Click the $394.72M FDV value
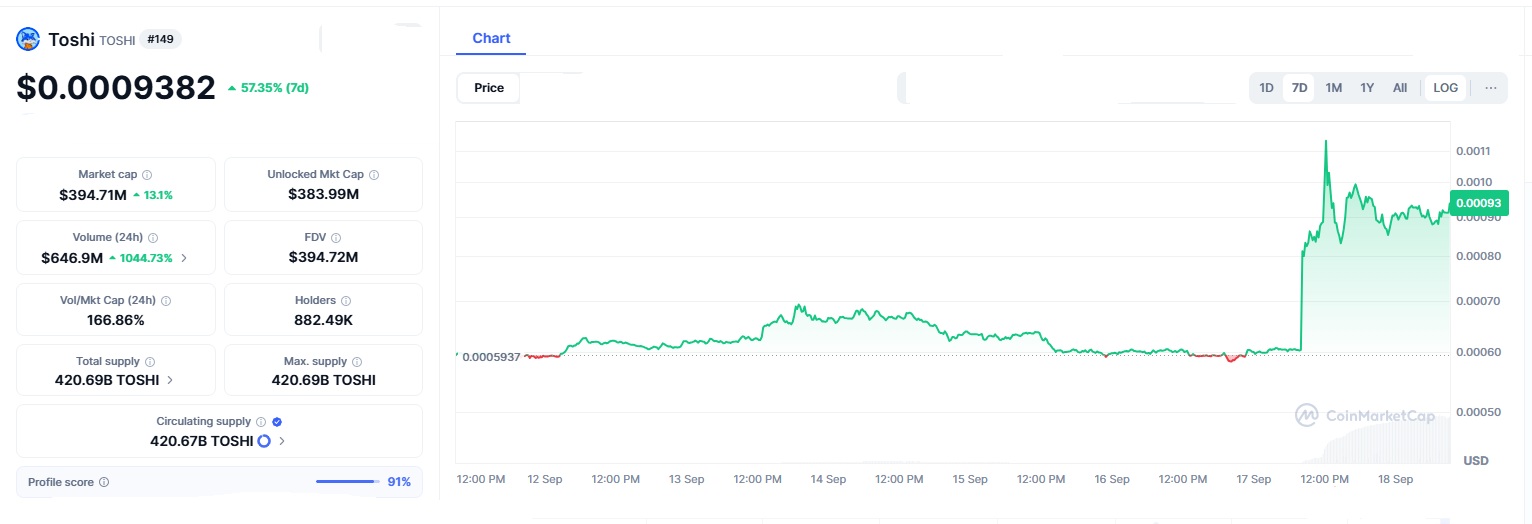 tap(323, 257)
